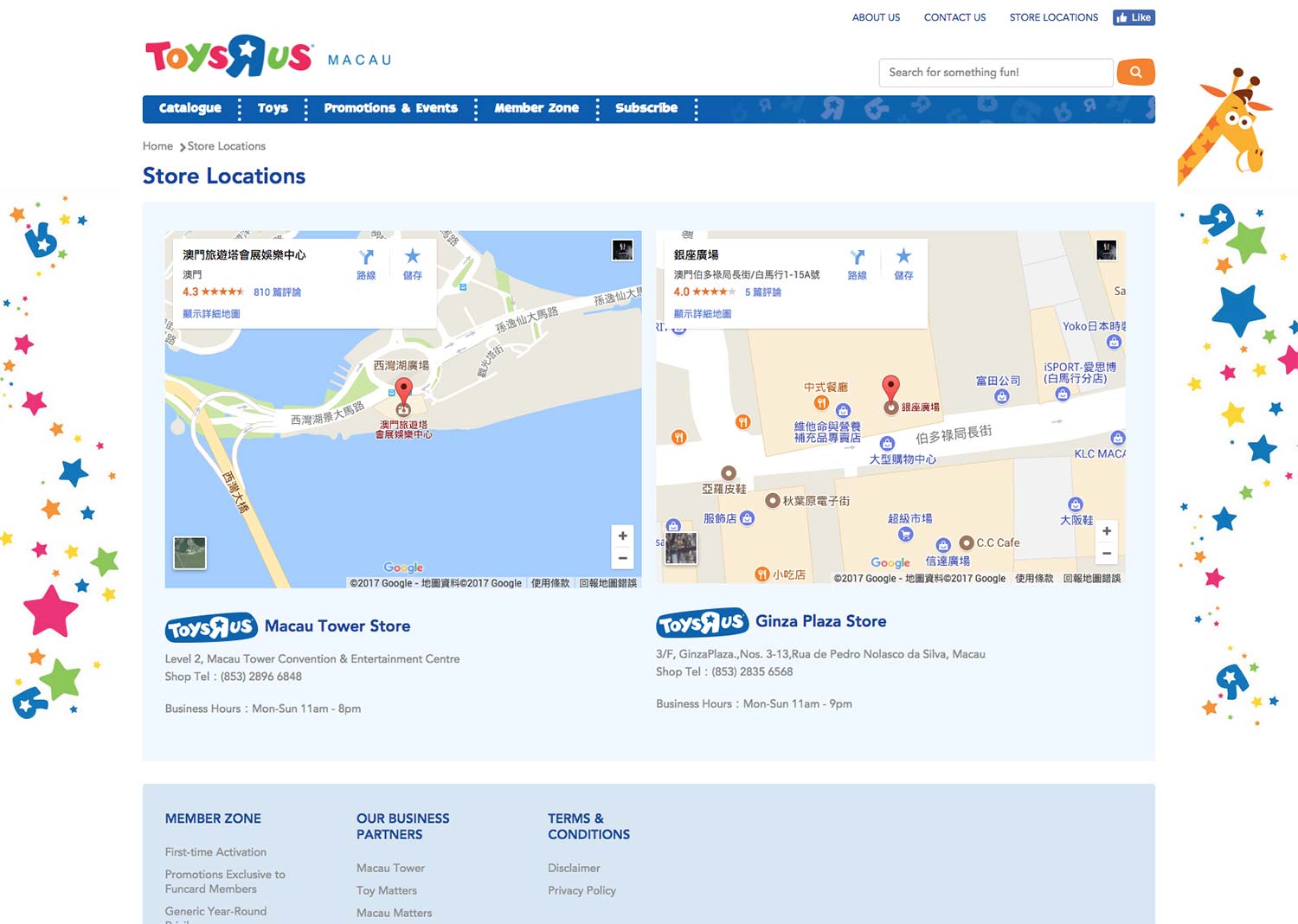Open the Contact Us link
Screen dimensions: 1298x924
954,17
